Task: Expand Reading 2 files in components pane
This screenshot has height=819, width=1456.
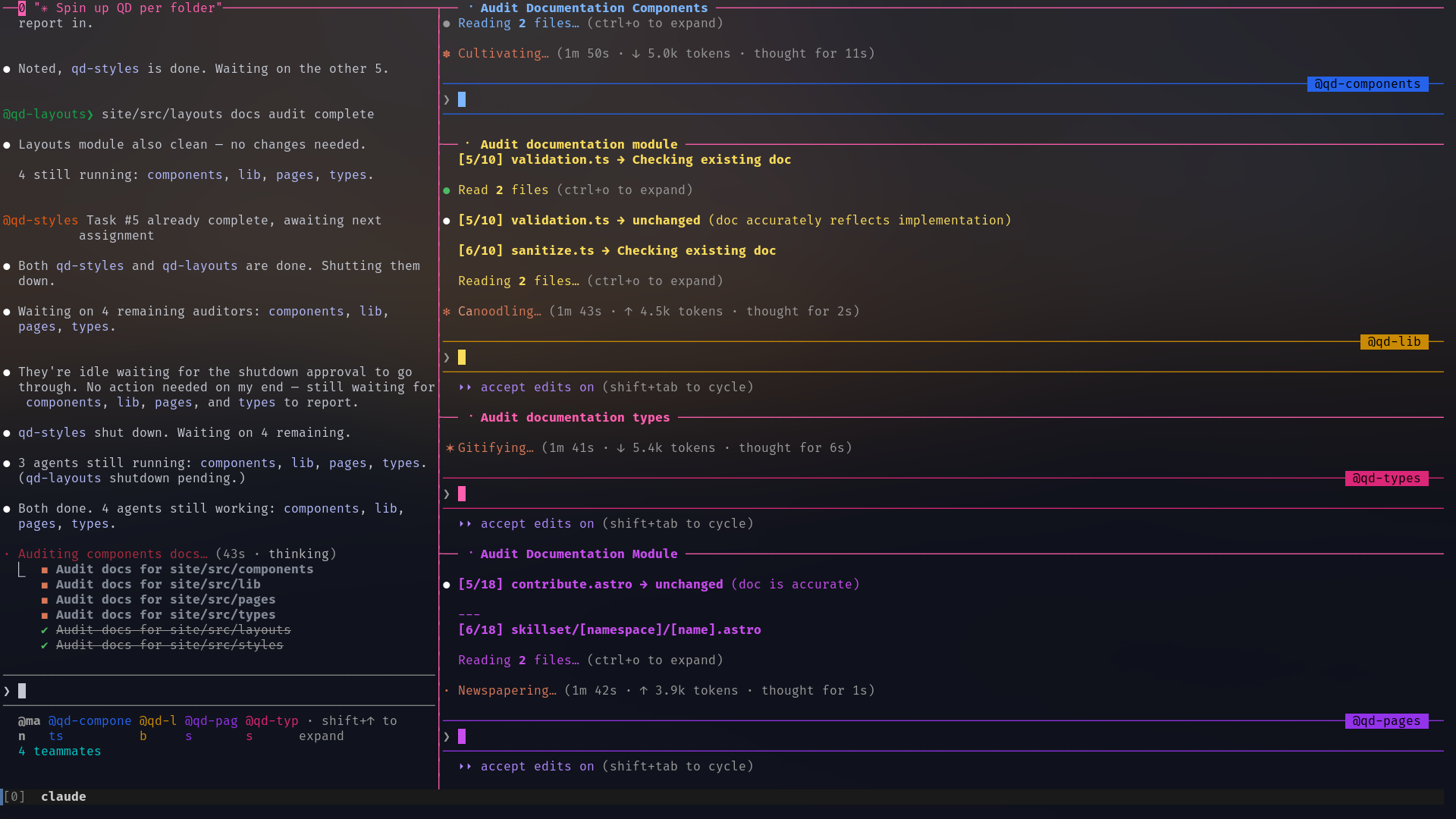Action: tap(590, 24)
